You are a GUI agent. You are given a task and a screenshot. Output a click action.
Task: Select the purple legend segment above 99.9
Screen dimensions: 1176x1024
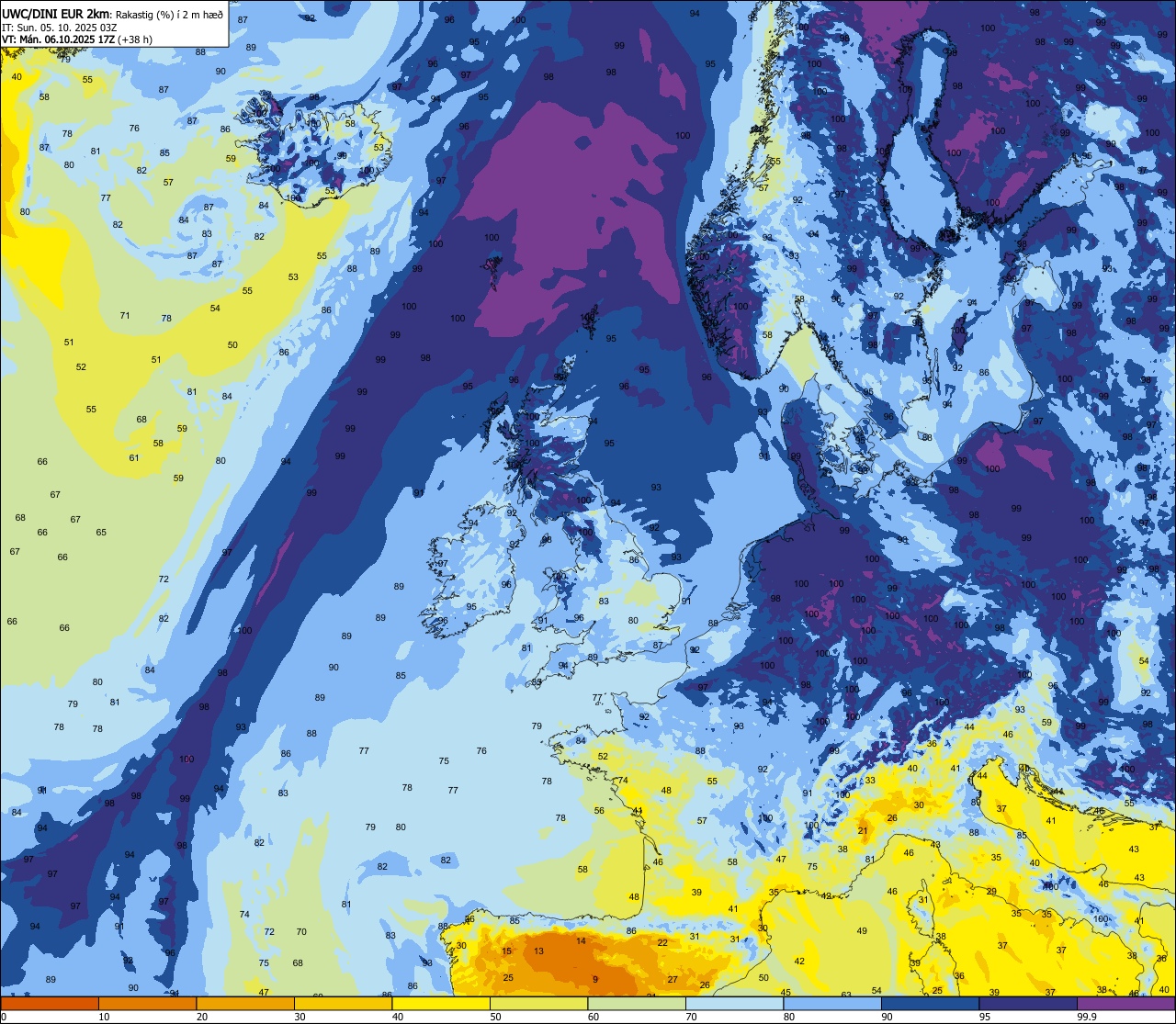pos(1125,1004)
